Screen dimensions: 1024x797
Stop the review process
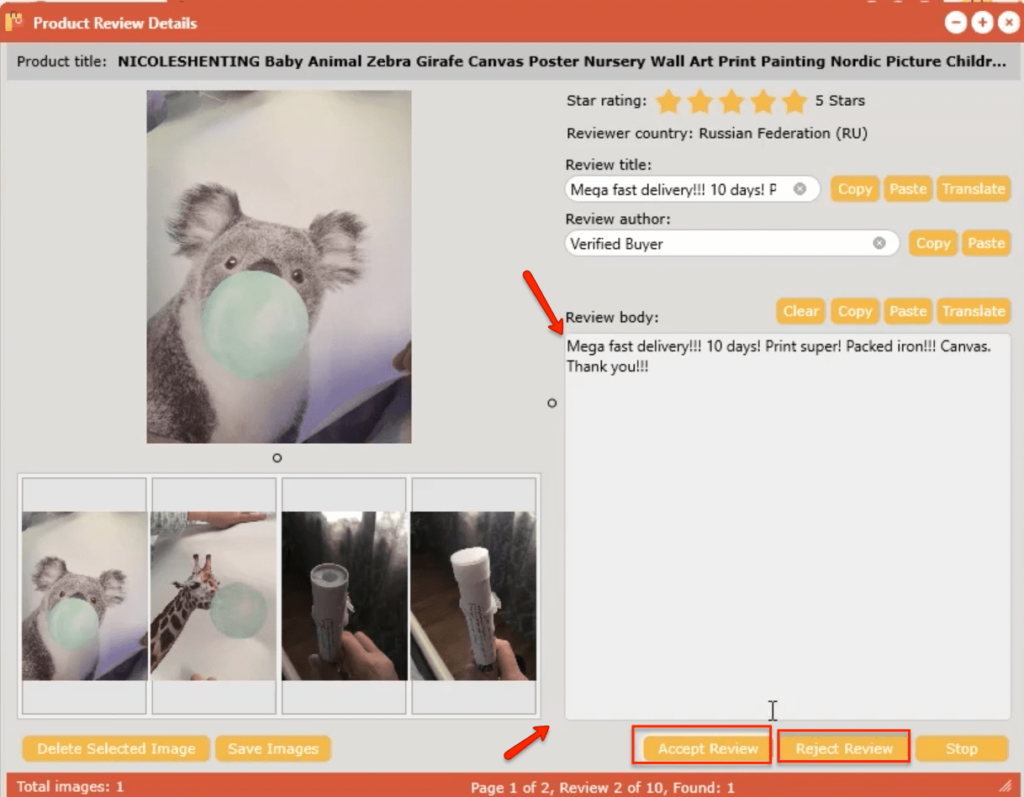(x=961, y=749)
